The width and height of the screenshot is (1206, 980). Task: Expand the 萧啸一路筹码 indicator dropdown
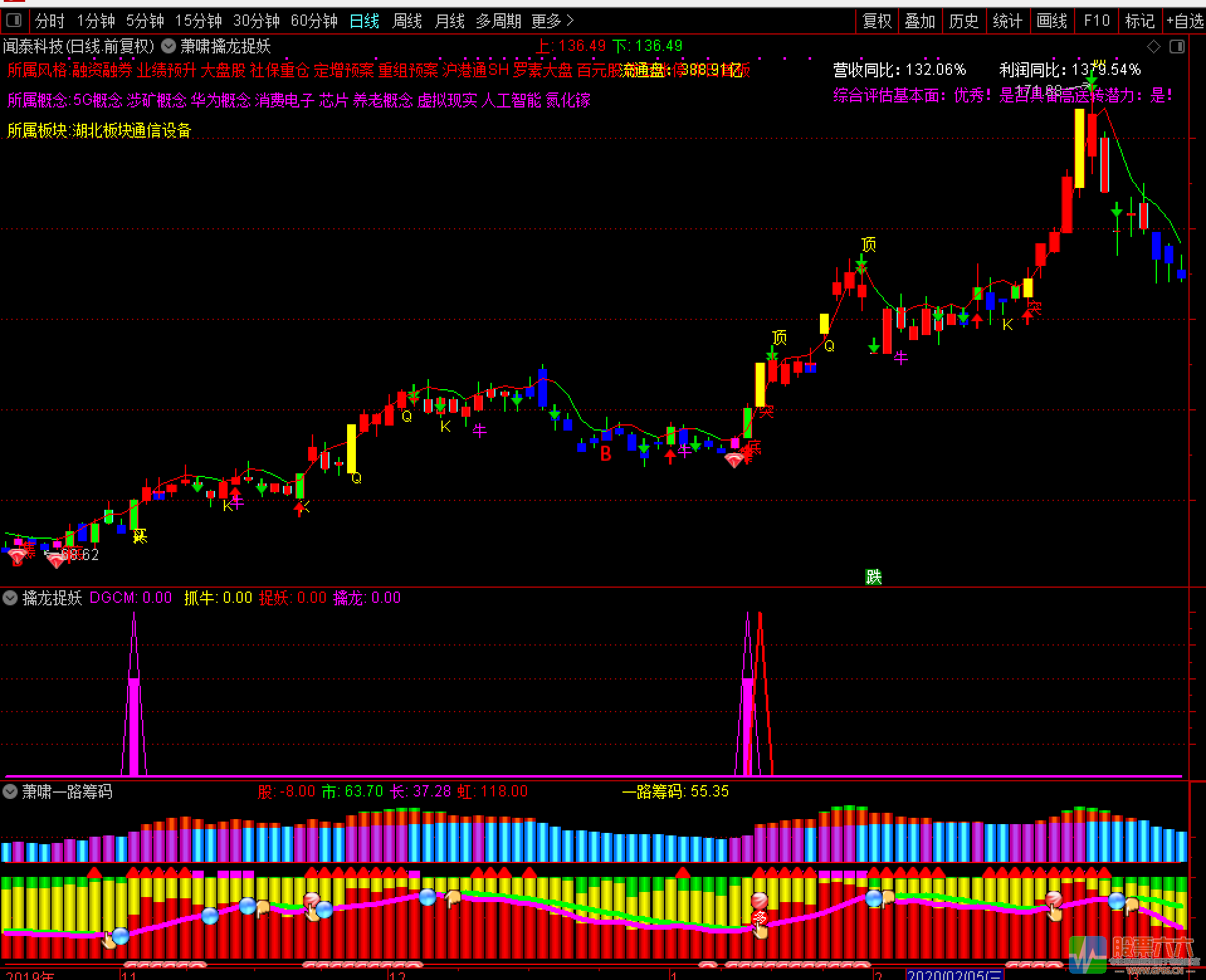(x=10, y=791)
